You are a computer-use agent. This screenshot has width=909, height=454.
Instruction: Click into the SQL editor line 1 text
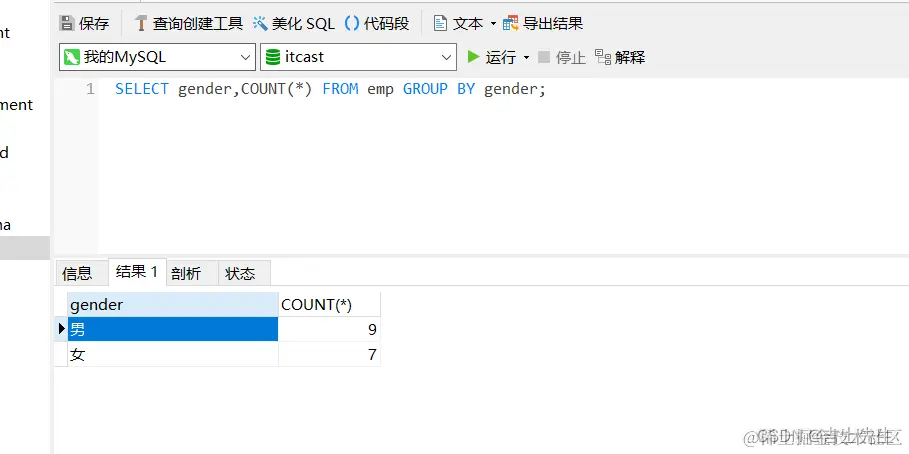330,89
